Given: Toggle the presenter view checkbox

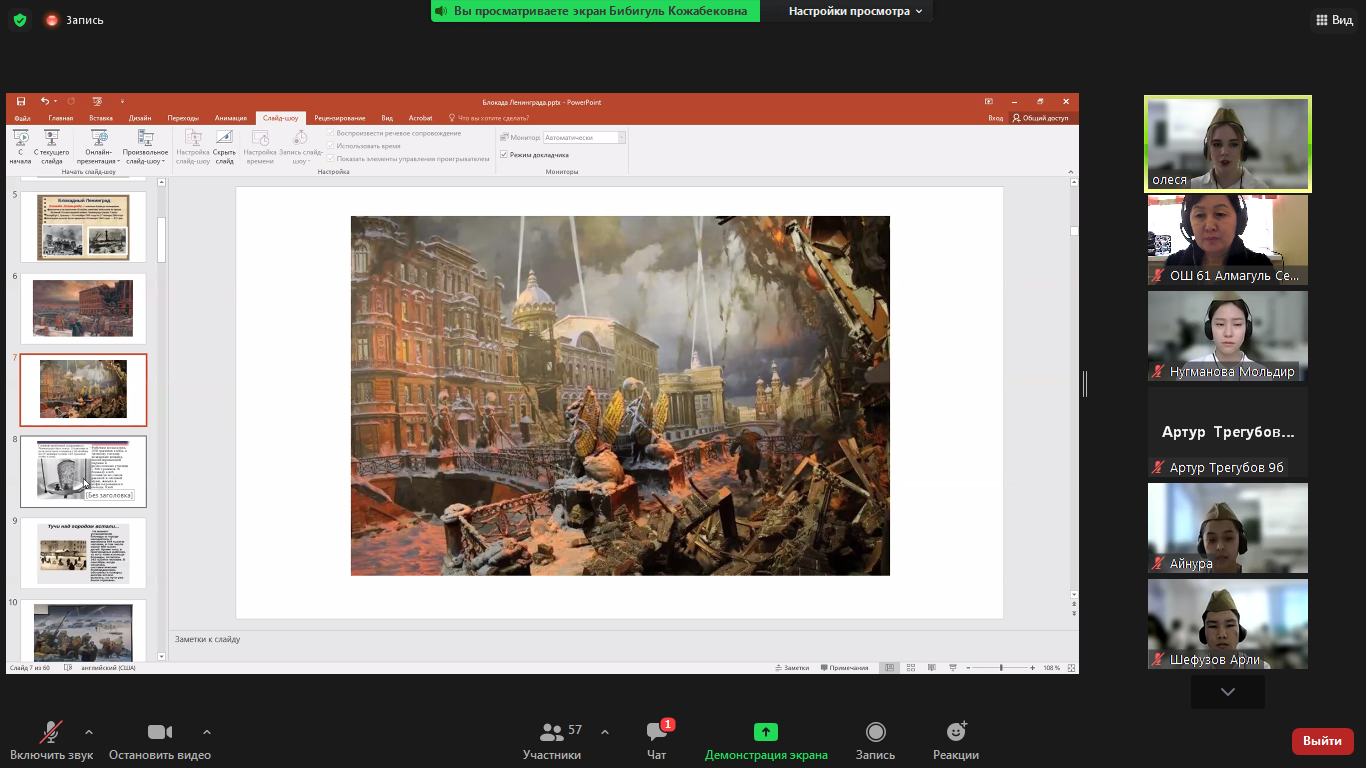Looking at the screenshot, I should [x=504, y=155].
